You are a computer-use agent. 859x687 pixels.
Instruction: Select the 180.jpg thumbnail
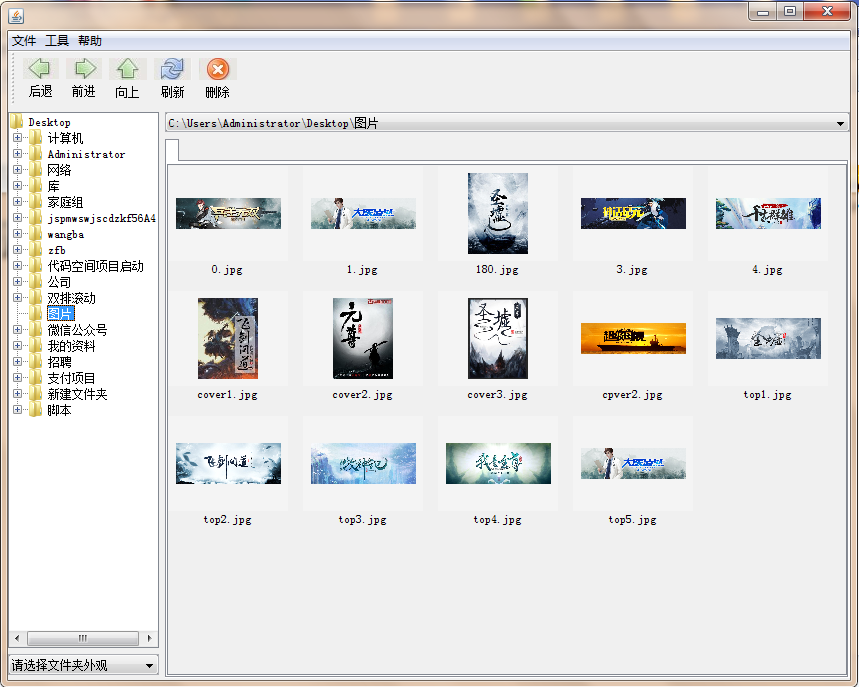[498, 213]
